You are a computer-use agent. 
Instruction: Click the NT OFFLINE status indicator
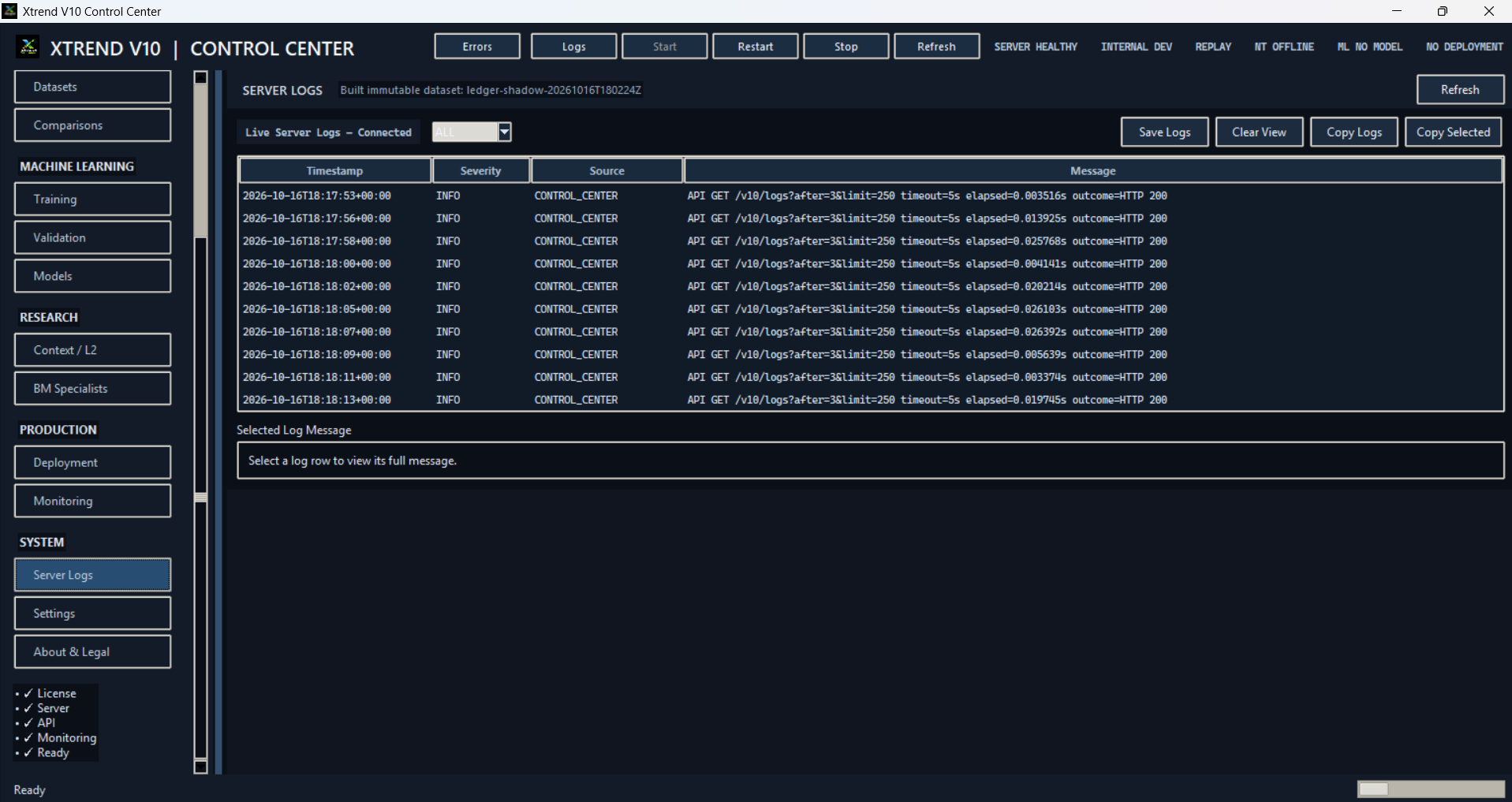pos(1284,47)
